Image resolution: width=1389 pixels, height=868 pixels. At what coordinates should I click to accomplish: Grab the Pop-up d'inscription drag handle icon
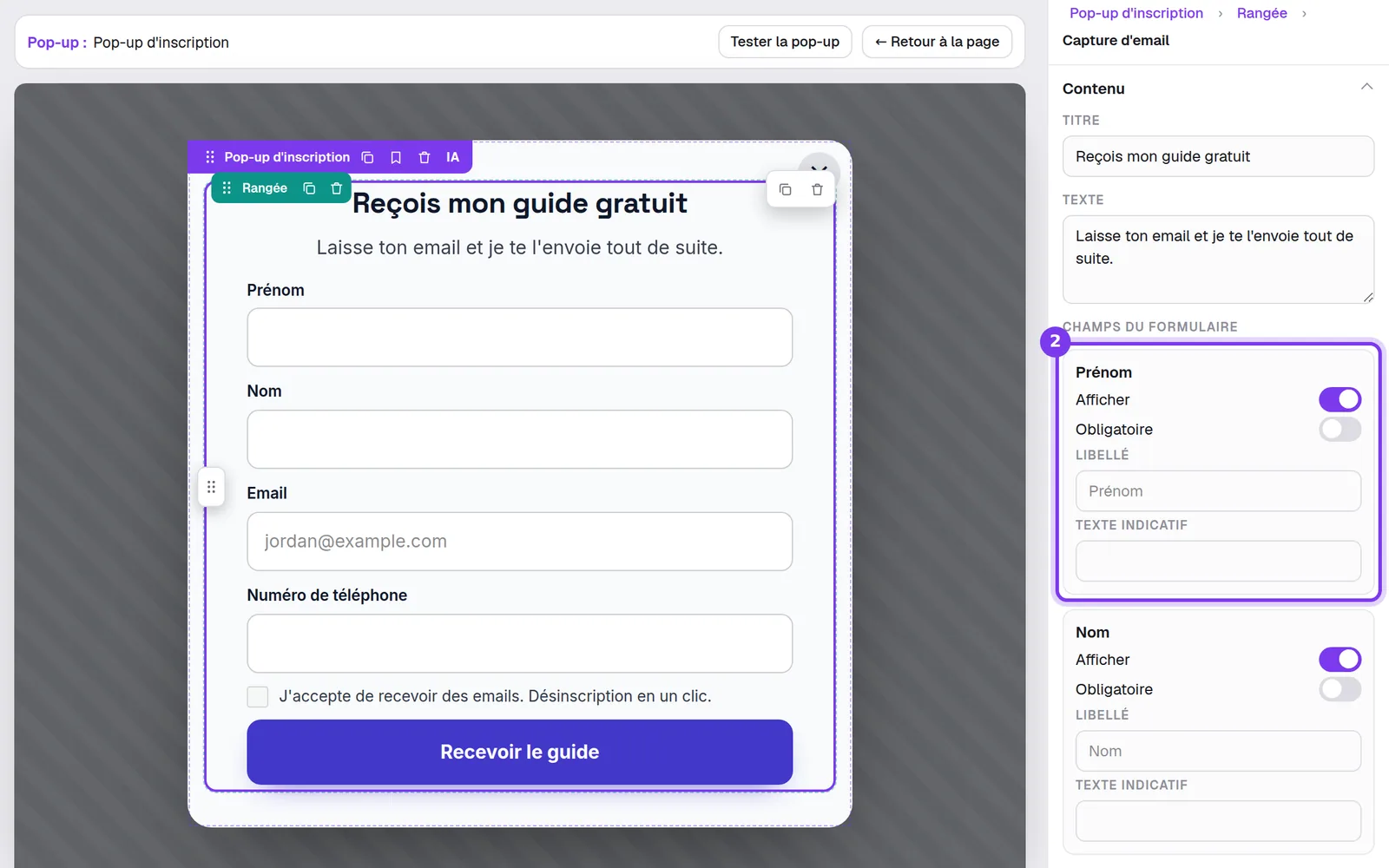tap(209, 157)
